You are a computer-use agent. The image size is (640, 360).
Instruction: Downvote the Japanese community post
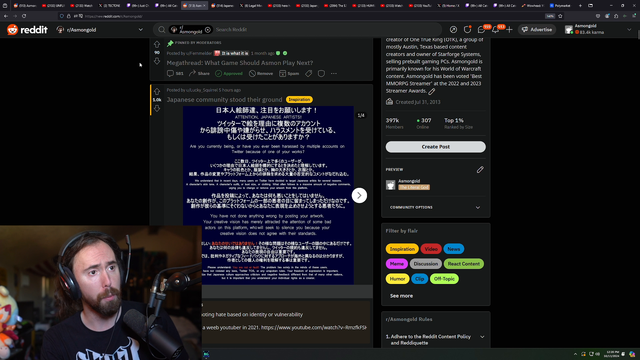157,109
